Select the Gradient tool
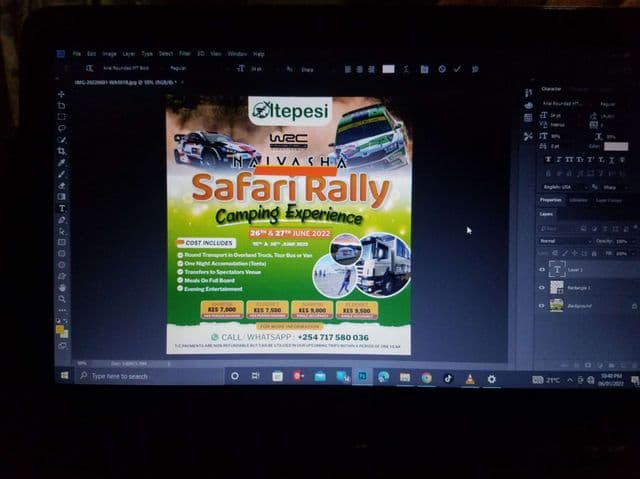Viewport: 640px width, 479px height. pyautogui.click(x=61, y=197)
